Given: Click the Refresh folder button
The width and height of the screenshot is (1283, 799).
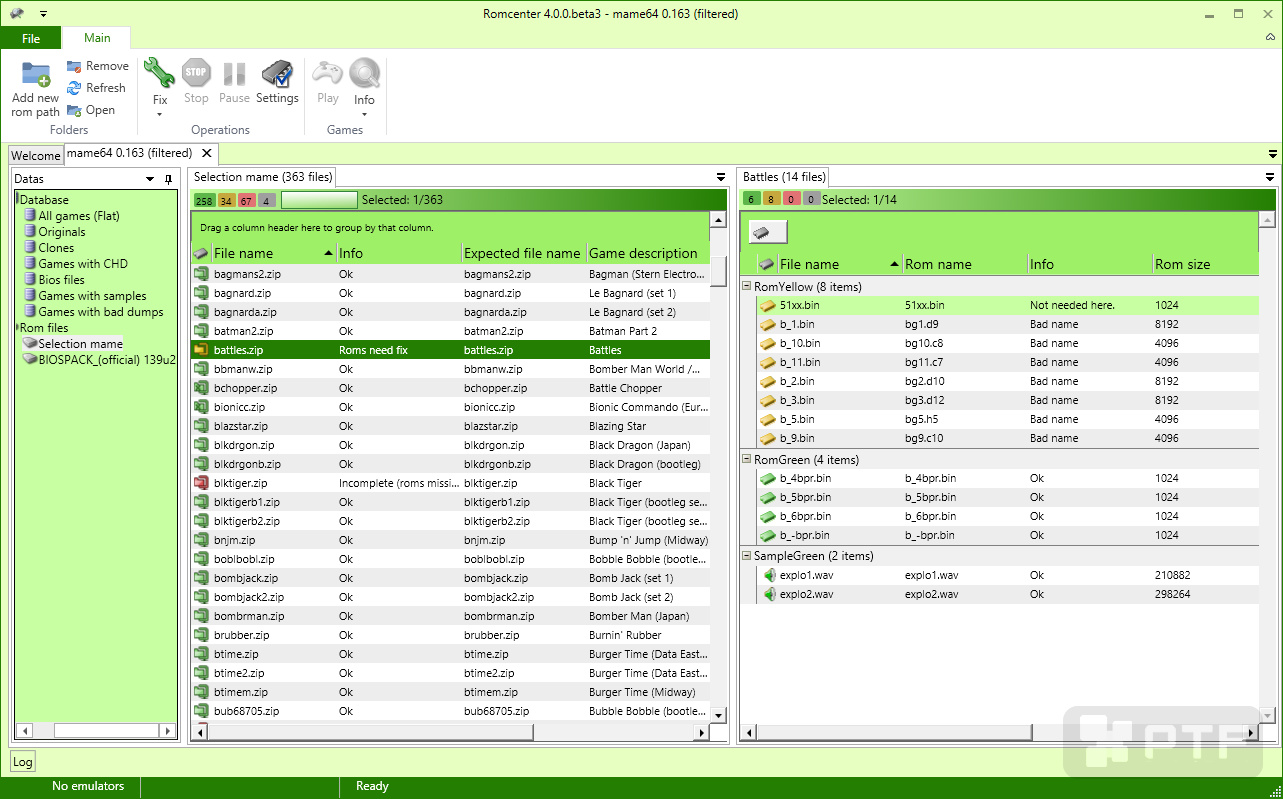Looking at the screenshot, I should pos(96,88).
